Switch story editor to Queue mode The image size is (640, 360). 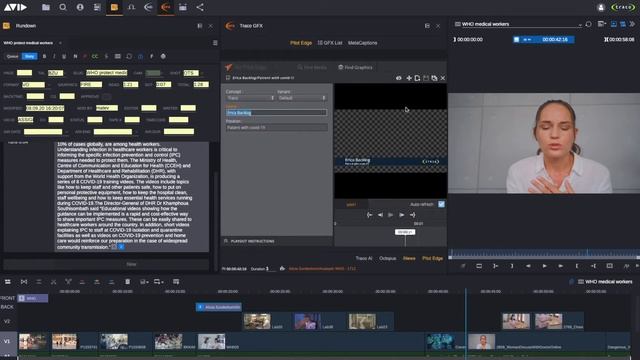(12, 56)
